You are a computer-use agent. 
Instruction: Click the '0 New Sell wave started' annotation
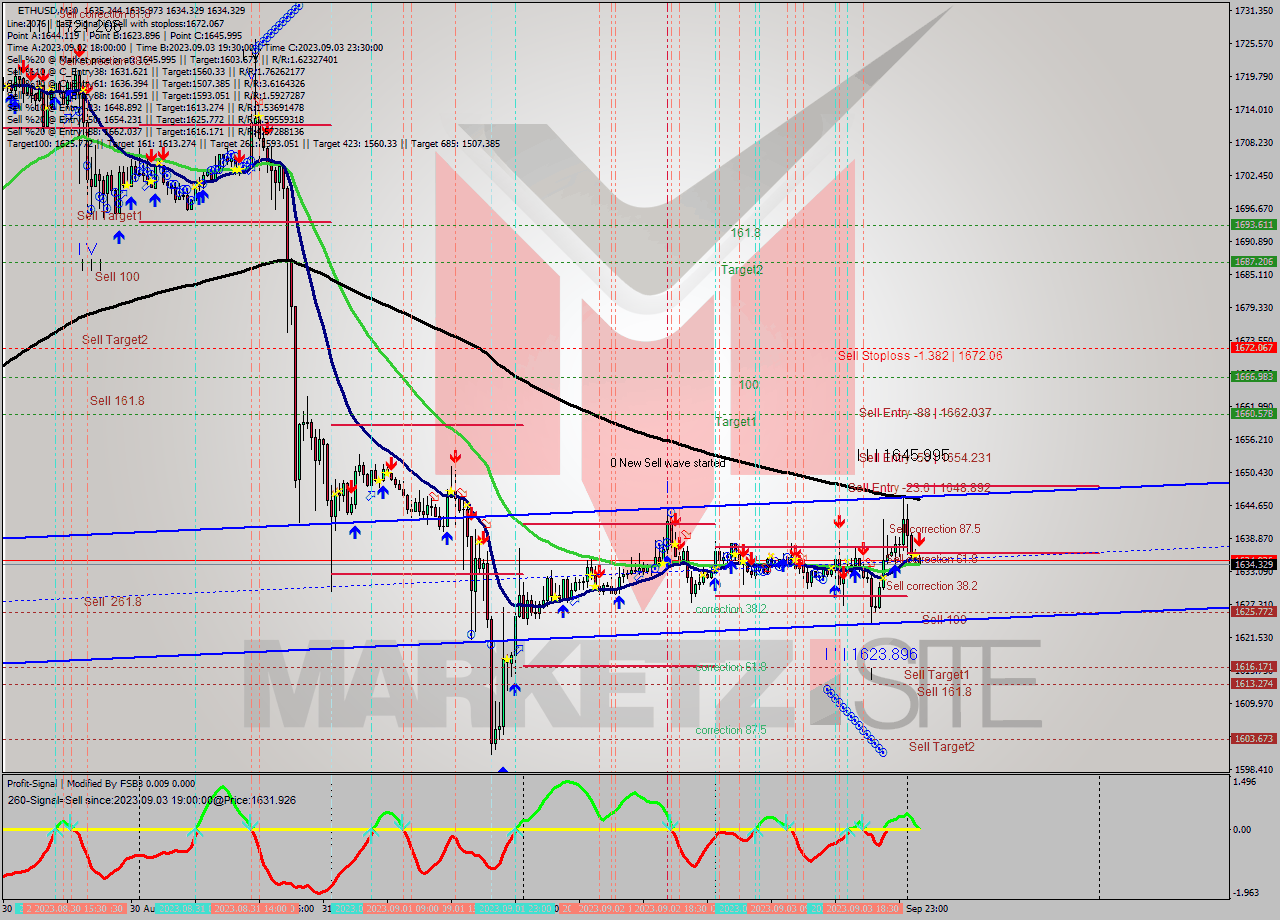[668, 463]
